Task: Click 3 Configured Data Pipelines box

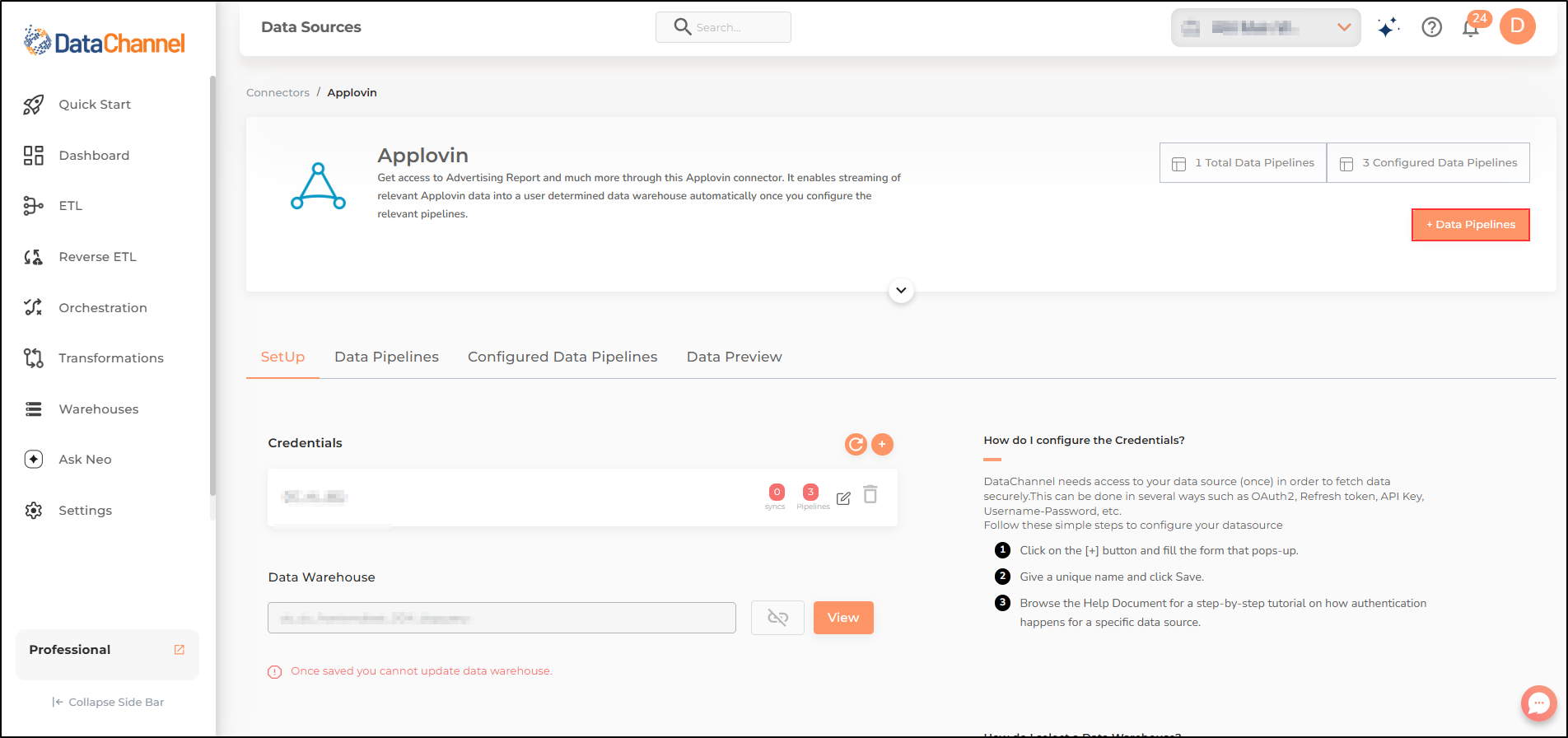Action: pos(1429,163)
